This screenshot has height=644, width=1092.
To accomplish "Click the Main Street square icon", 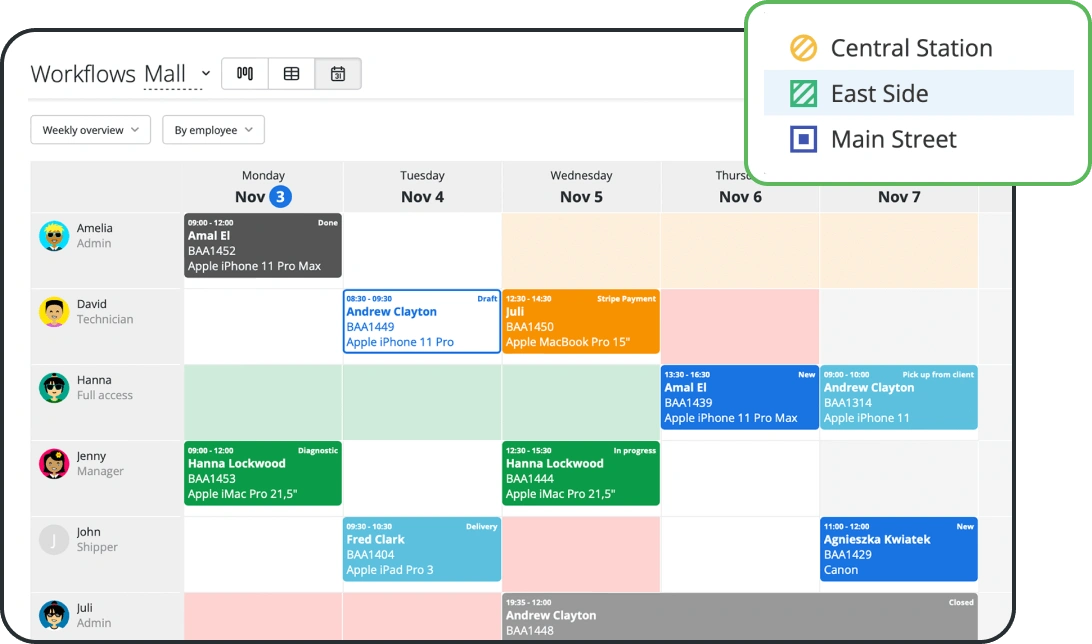I will 803,139.
